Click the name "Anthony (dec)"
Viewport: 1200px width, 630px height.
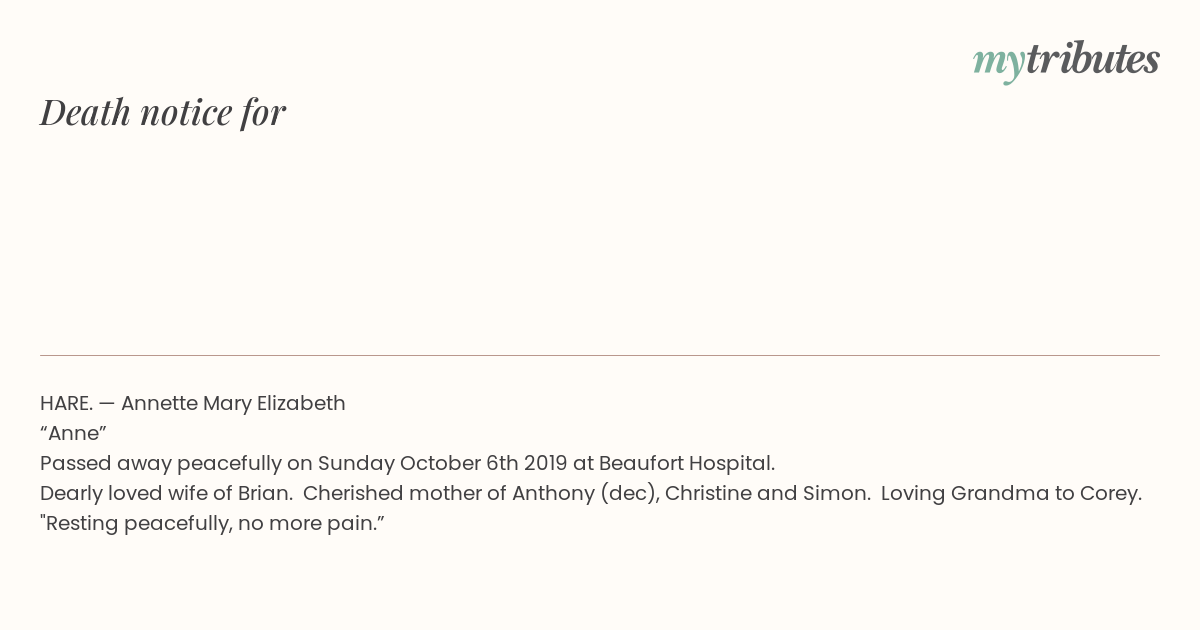click(x=585, y=494)
